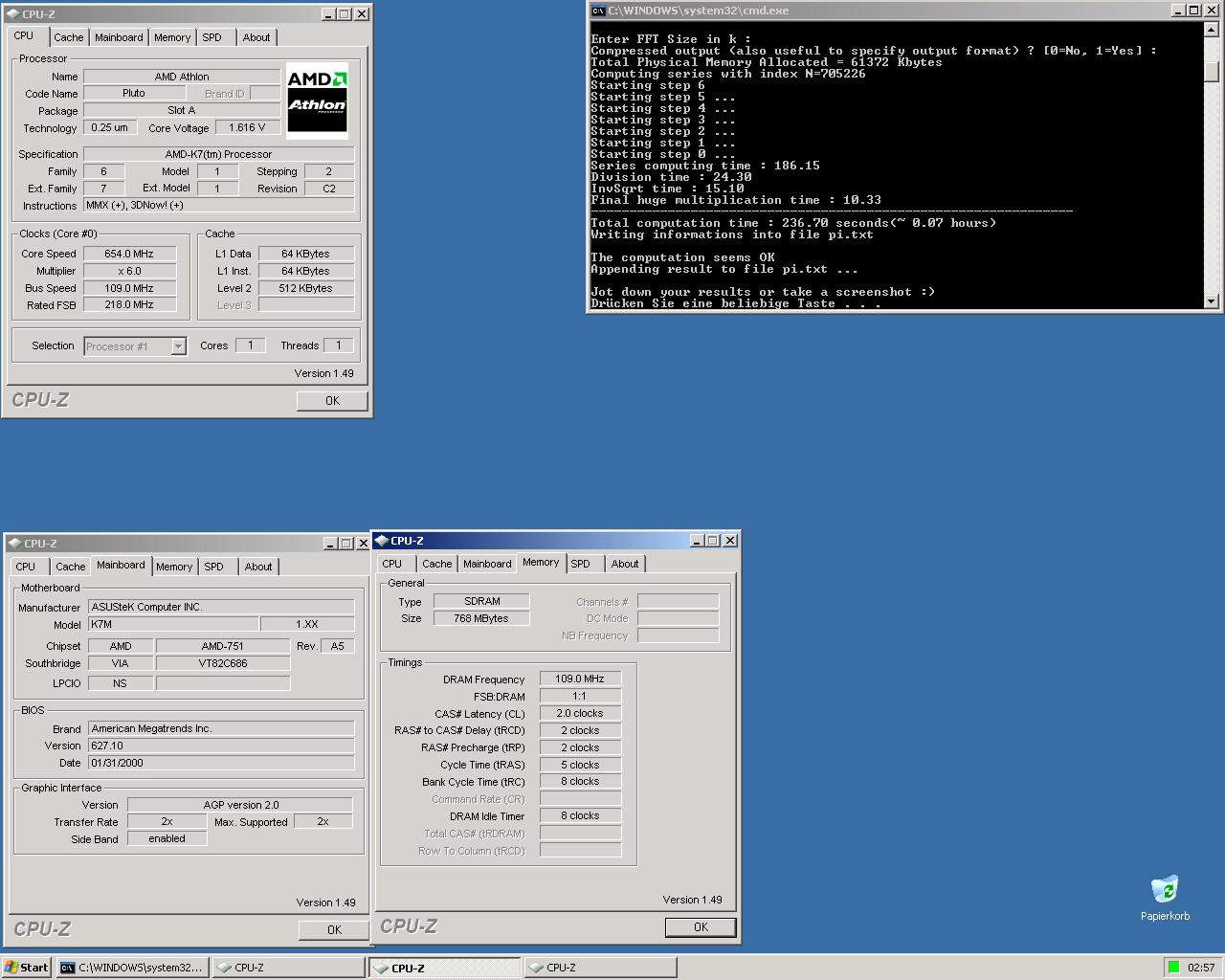The height and width of the screenshot is (980, 1225).
Task: Select SPD tab in Mainboard CPU-Z window
Action: [x=214, y=567]
